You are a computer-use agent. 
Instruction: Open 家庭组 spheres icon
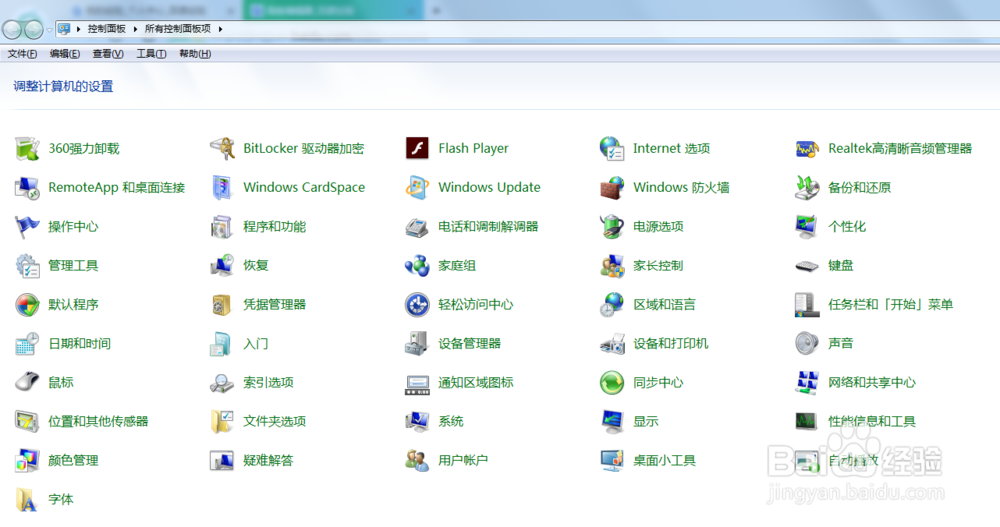tap(417, 265)
